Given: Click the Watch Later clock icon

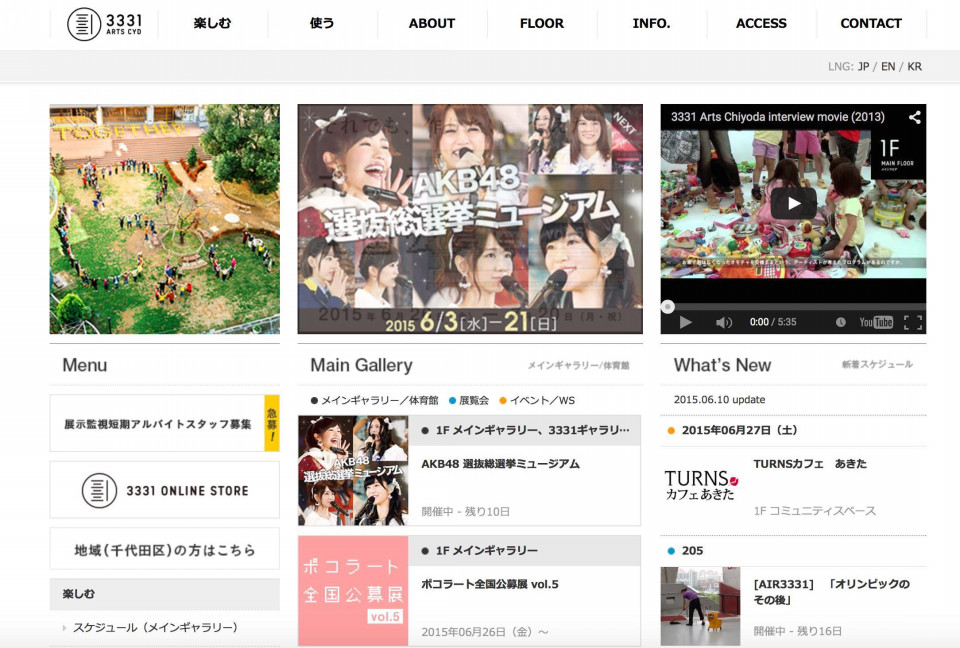Looking at the screenshot, I should [841, 322].
